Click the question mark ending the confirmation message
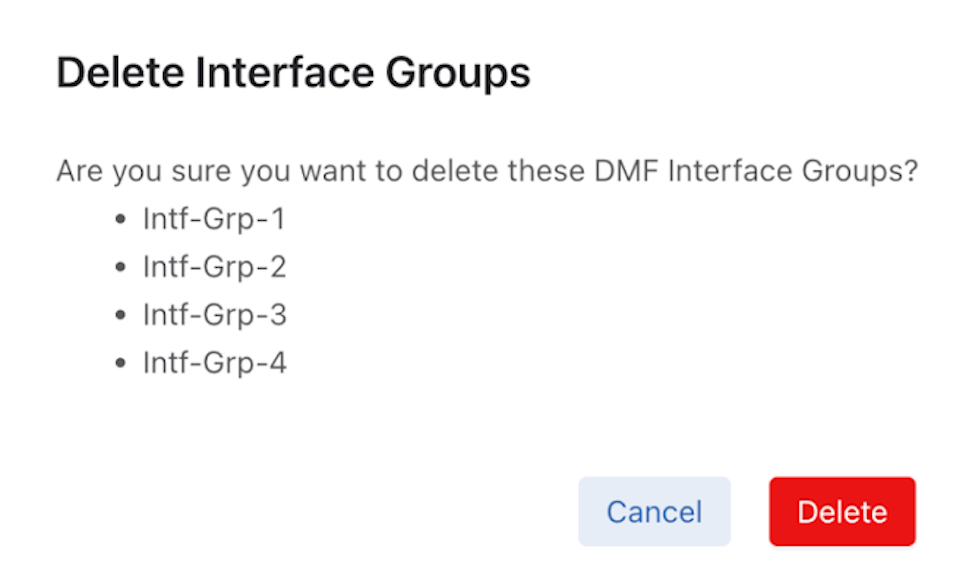This screenshot has height=561, width=972. (x=909, y=171)
